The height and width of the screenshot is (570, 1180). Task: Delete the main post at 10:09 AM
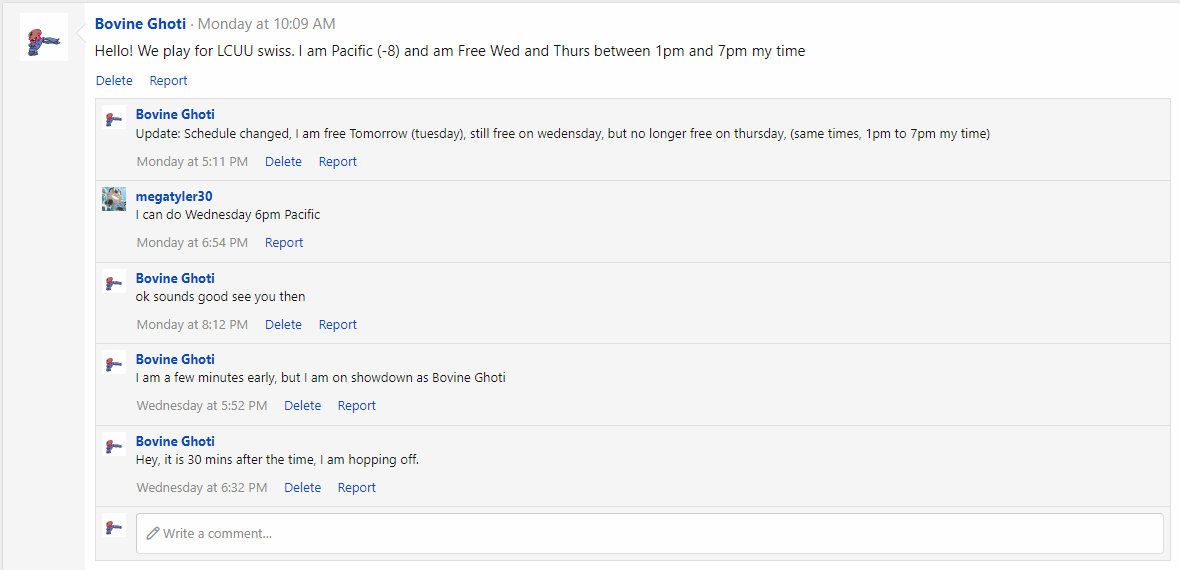(x=114, y=81)
